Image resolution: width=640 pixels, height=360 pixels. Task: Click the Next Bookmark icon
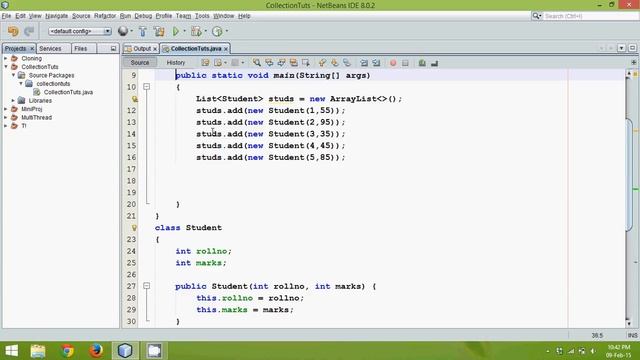pos(335,62)
